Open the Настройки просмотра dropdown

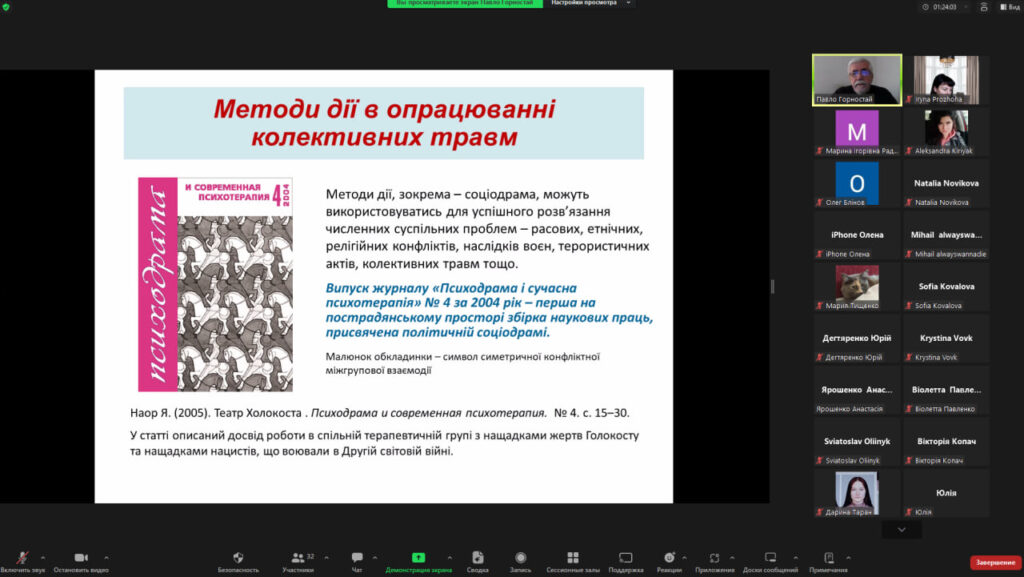tap(592, 4)
